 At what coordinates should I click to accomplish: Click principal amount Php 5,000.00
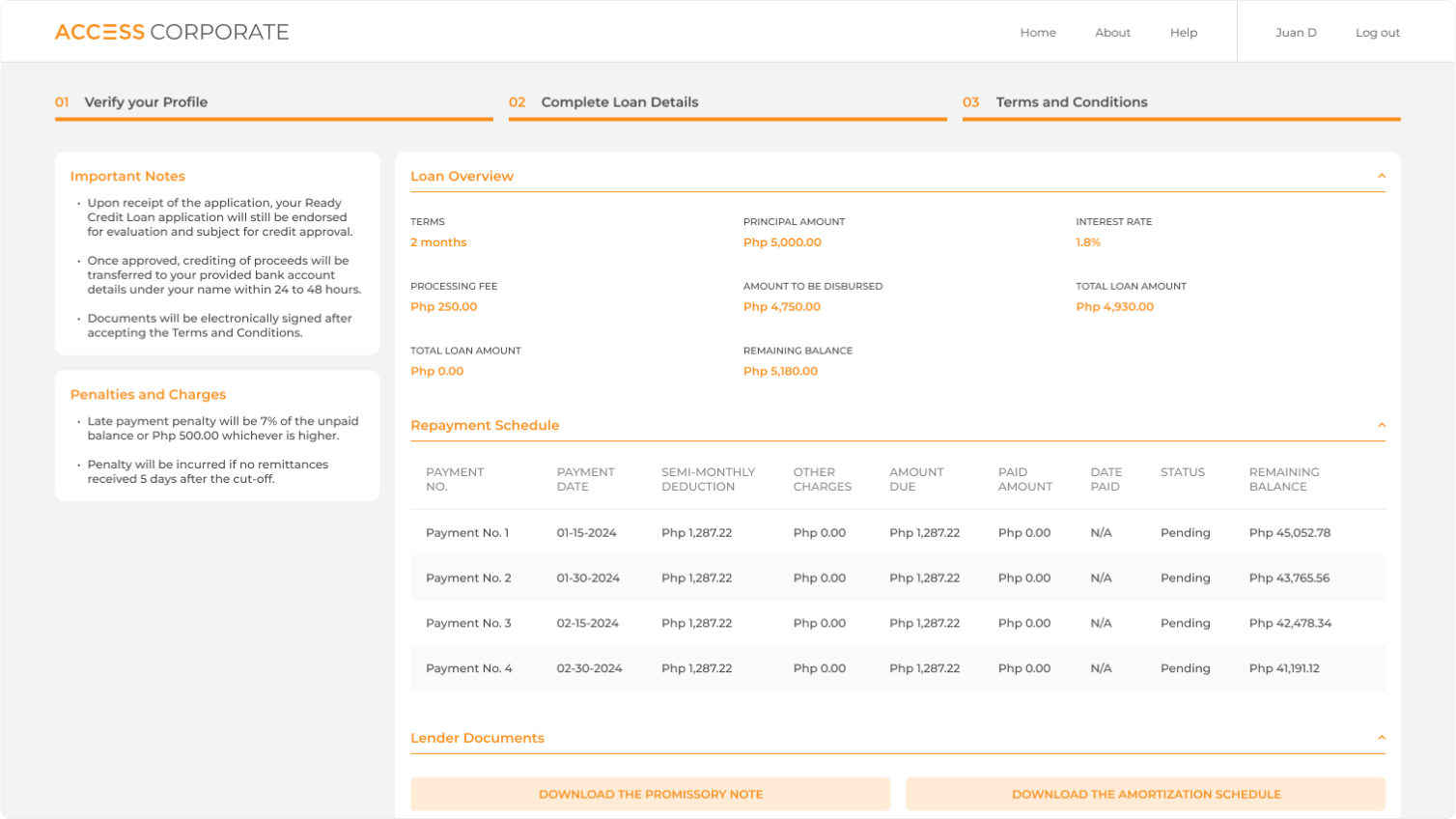(782, 242)
